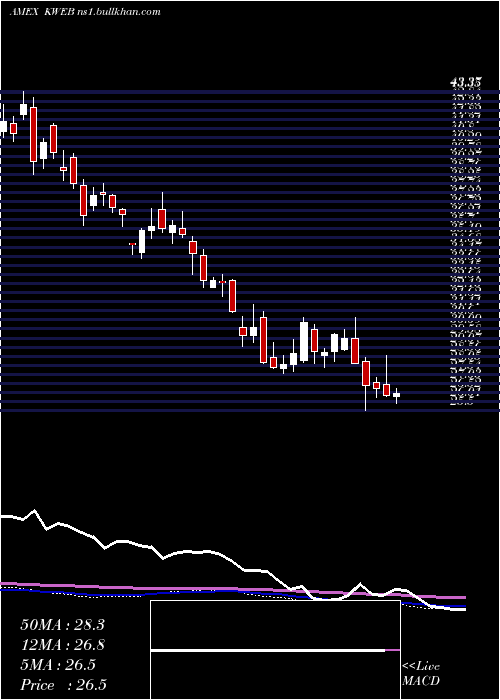Click the <<Live MACD label

click(421, 674)
